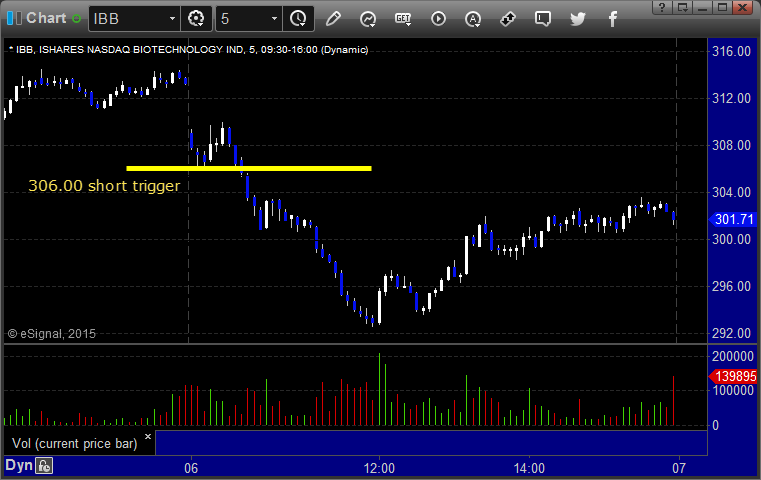Click the 296.00 price axis label
This screenshot has height=480, width=761.
(x=731, y=286)
